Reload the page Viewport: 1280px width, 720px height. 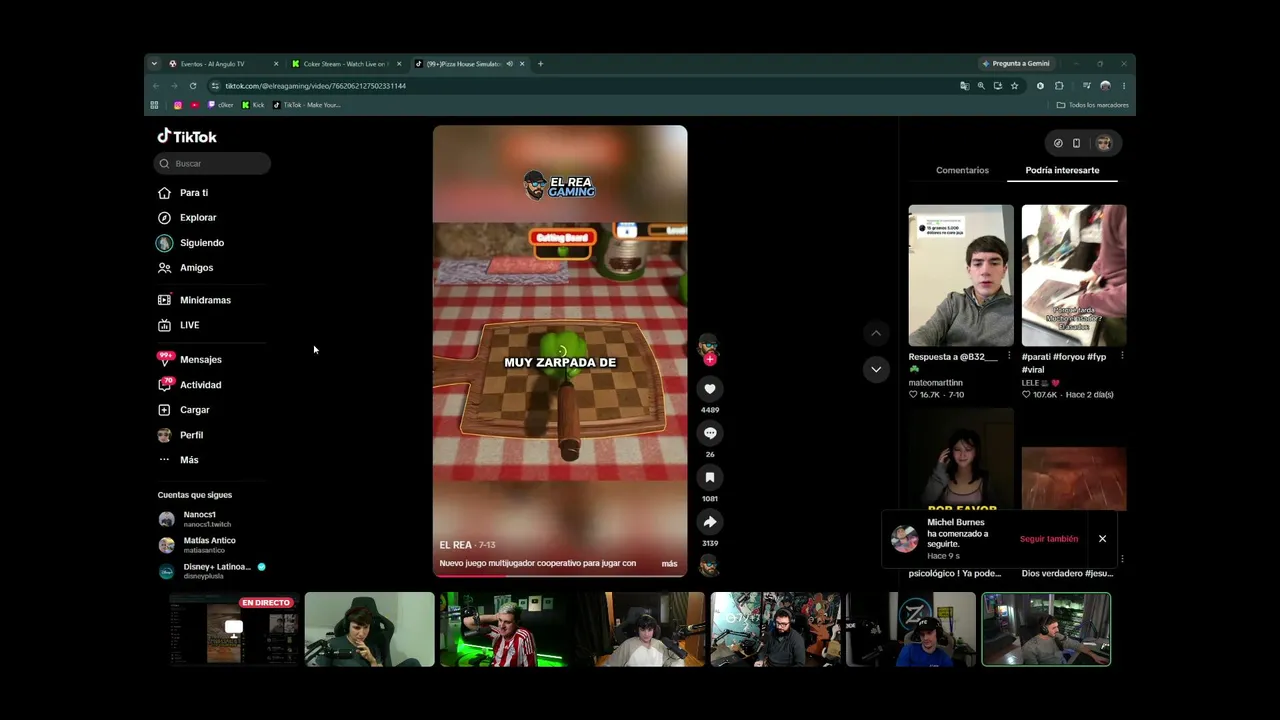tap(193, 86)
